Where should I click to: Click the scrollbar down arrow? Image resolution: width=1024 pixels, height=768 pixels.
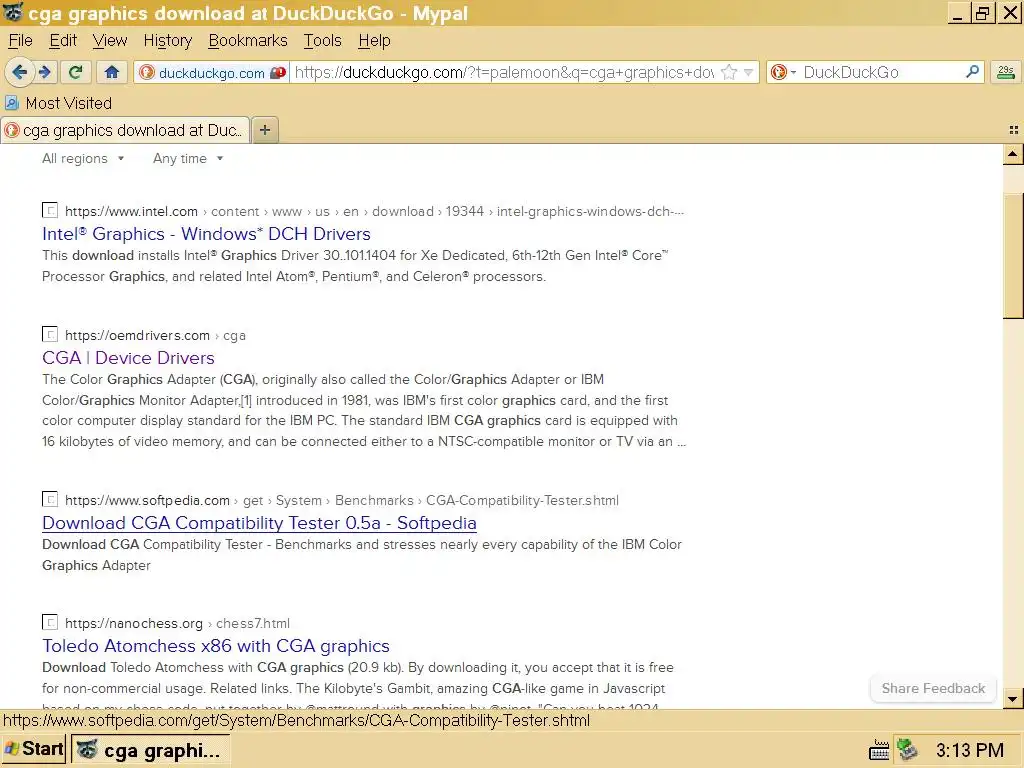1012,699
